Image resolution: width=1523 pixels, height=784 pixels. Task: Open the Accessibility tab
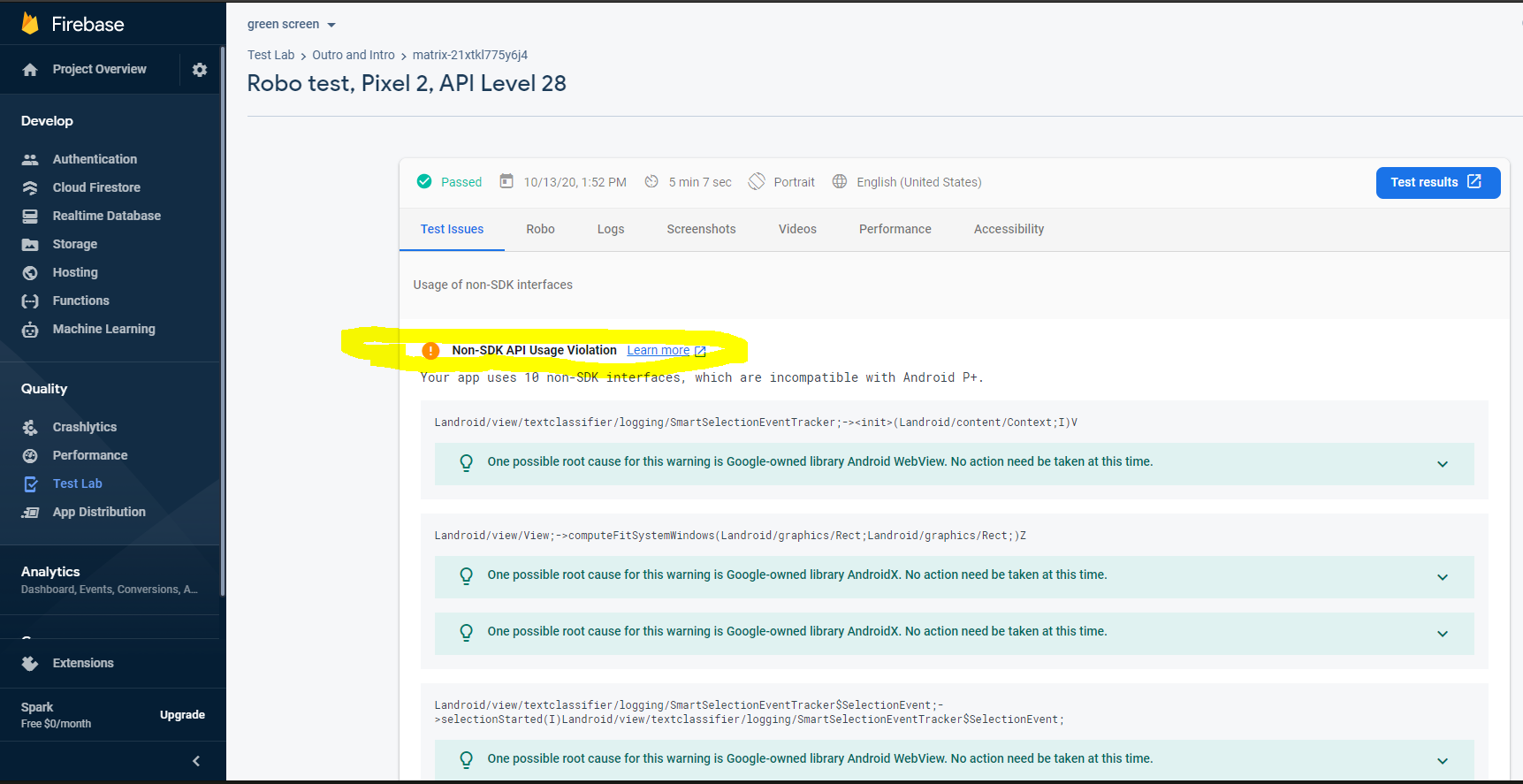coord(1009,229)
